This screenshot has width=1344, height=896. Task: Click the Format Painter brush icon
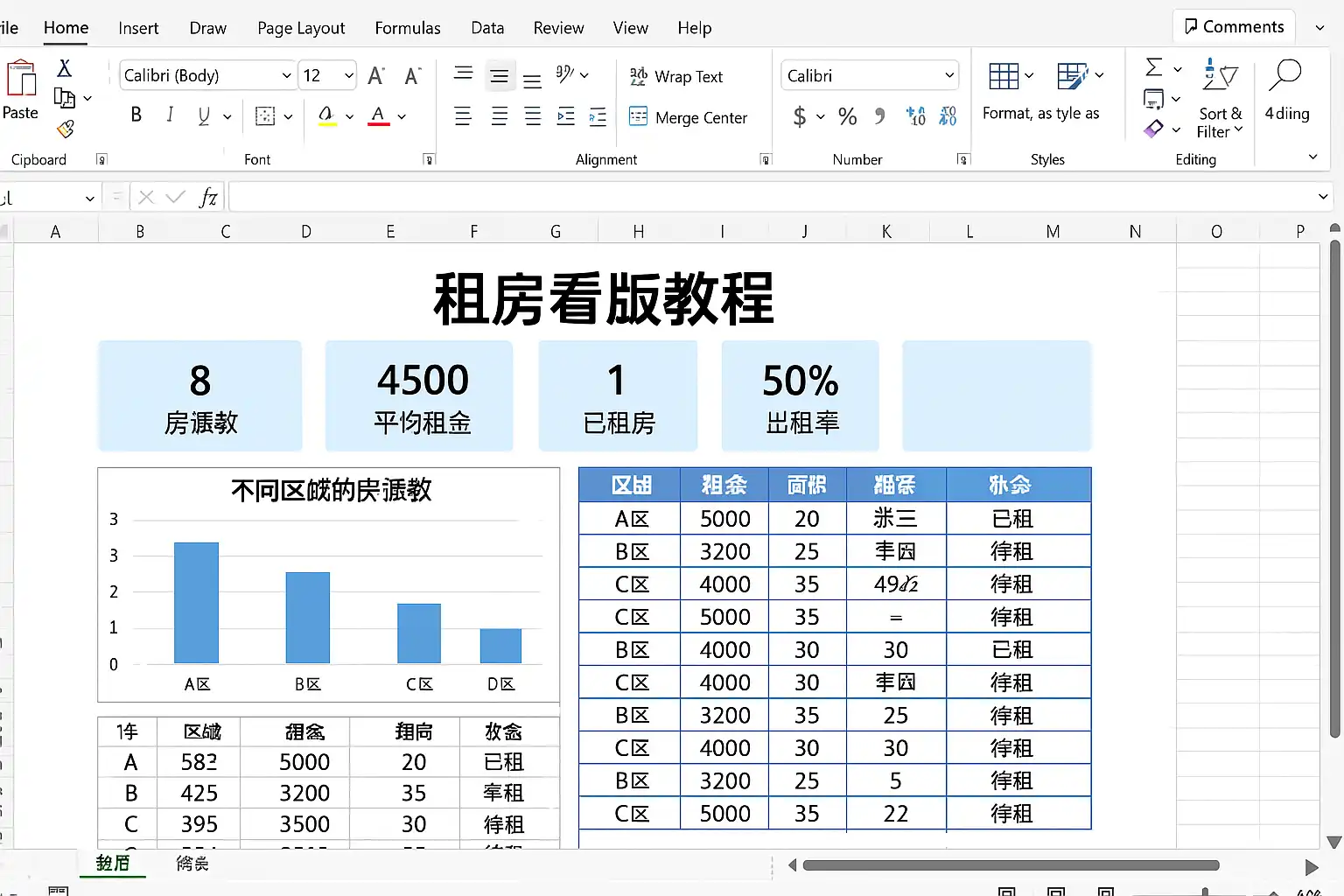(x=65, y=129)
